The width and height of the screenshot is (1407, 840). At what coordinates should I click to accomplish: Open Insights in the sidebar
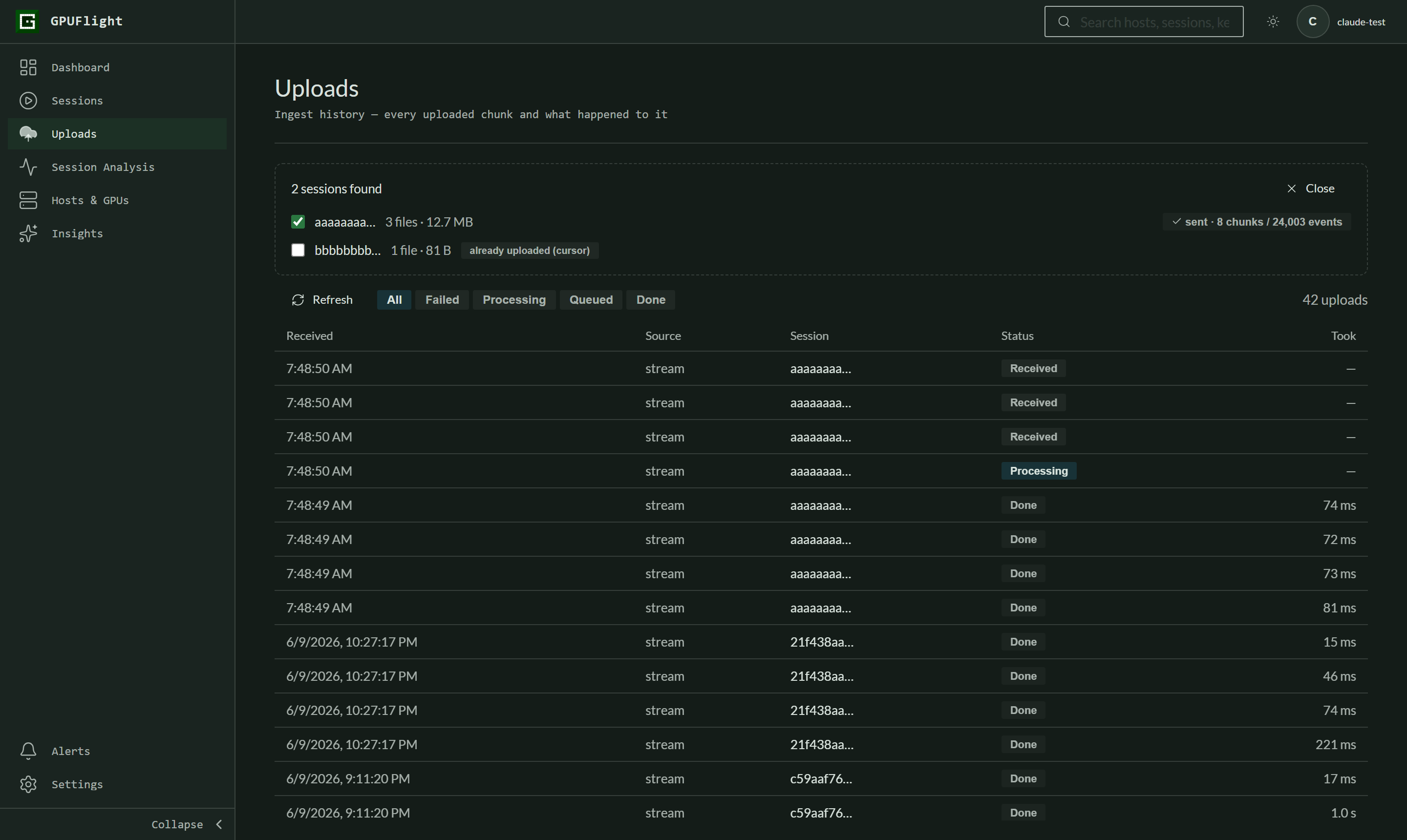tap(117, 233)
